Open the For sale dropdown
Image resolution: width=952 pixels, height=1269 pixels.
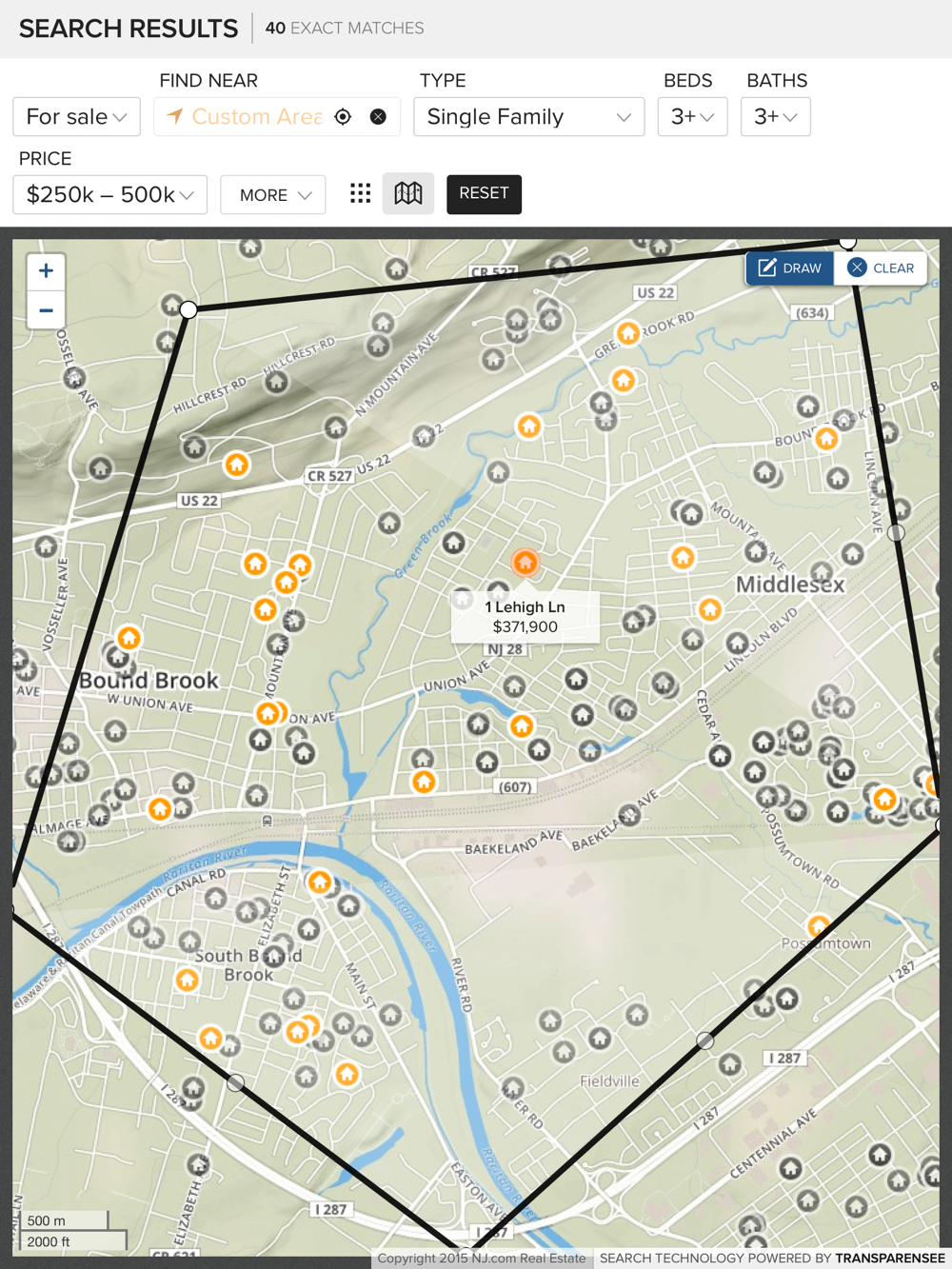[x=77, y=117]
